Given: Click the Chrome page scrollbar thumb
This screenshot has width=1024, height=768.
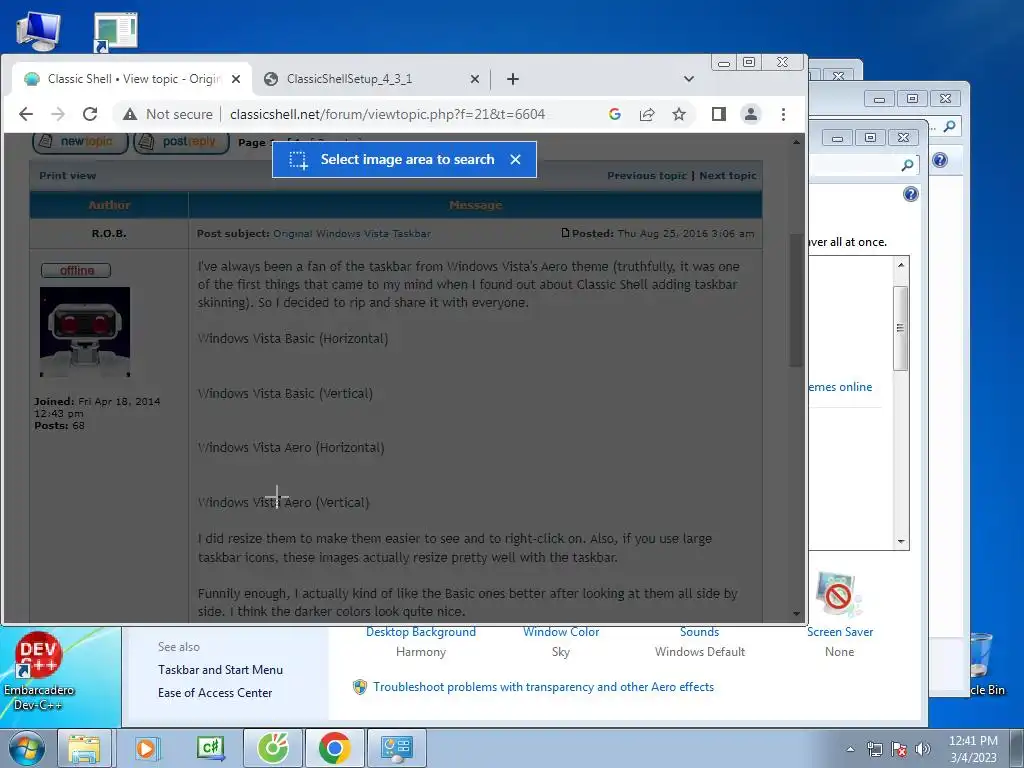Looking at the screenshot, I should (796, 300).
